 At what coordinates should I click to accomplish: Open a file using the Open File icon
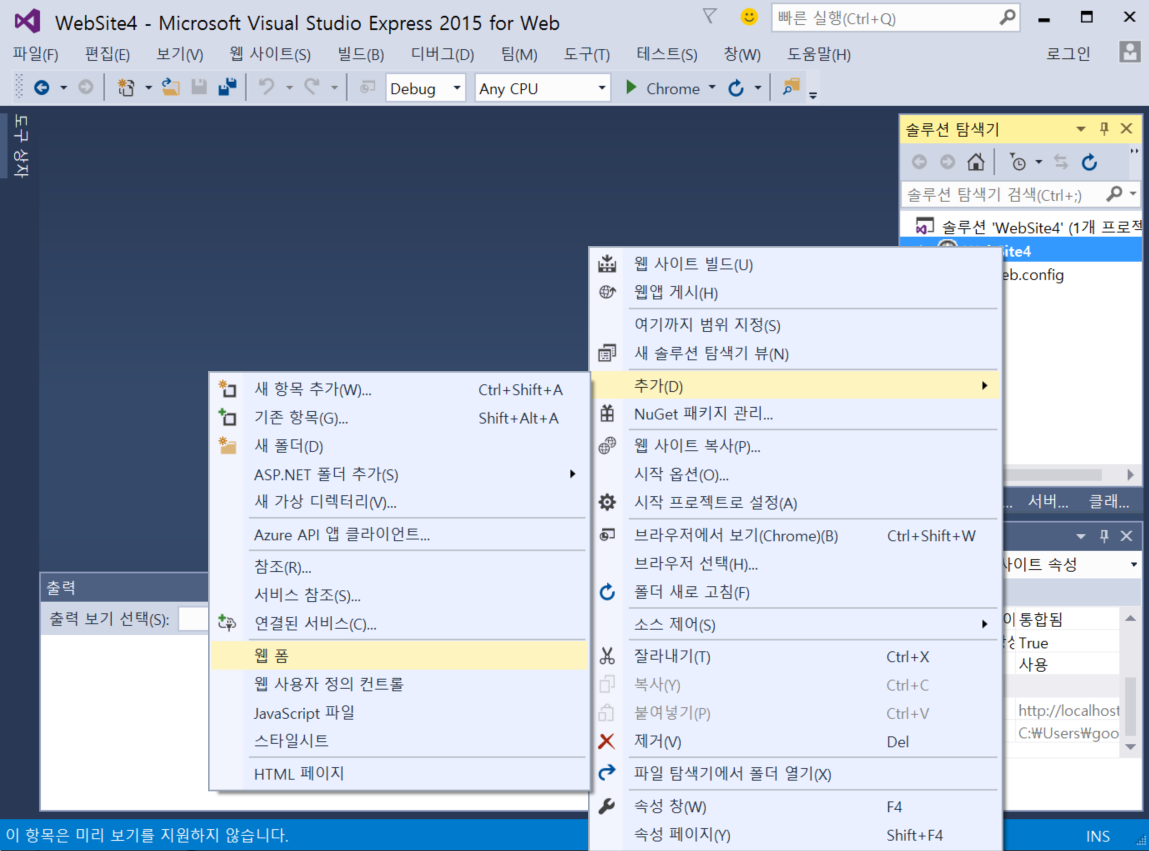coord(170,87)
